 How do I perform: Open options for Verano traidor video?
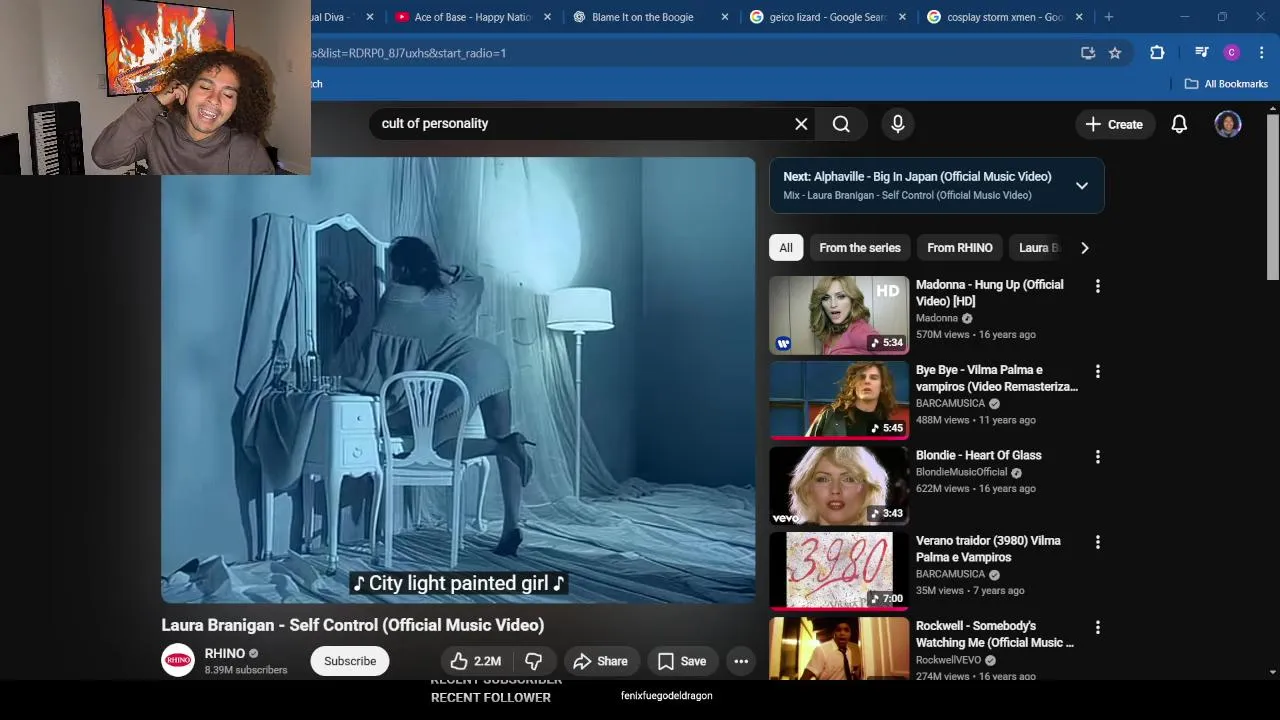coord(1097,542)
